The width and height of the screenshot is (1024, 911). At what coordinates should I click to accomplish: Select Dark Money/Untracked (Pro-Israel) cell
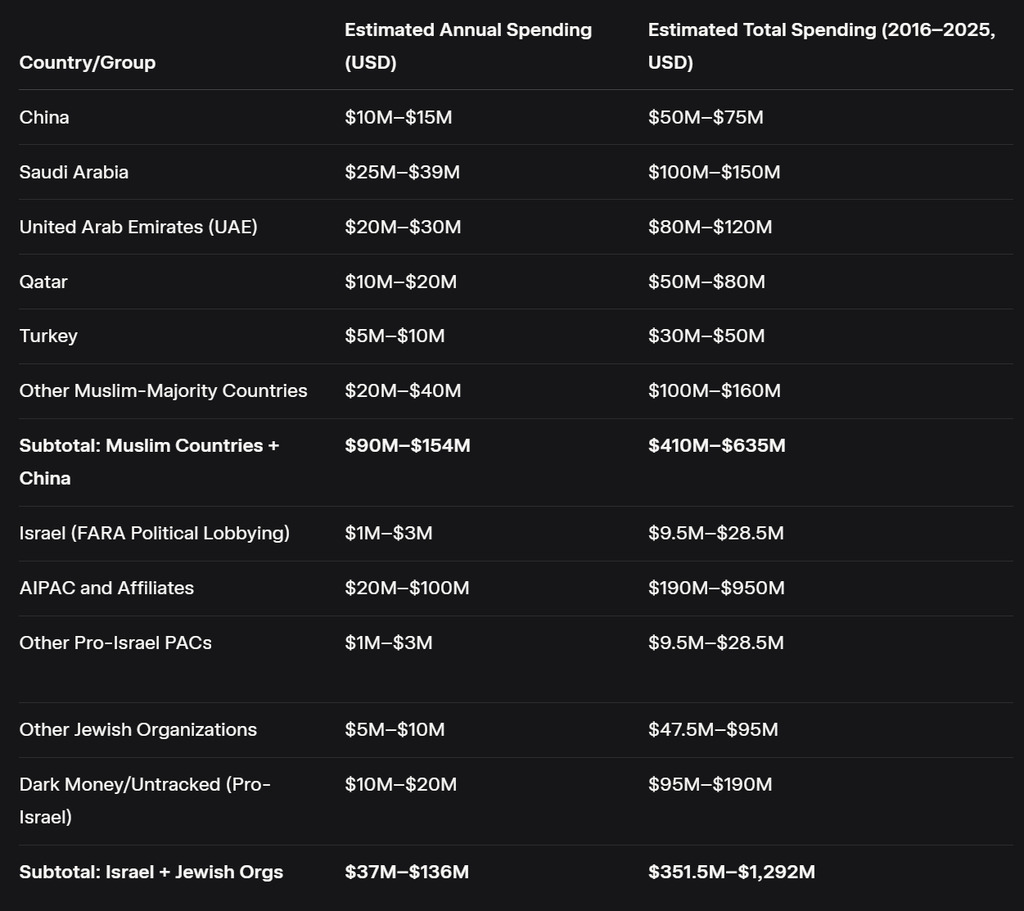145,800
